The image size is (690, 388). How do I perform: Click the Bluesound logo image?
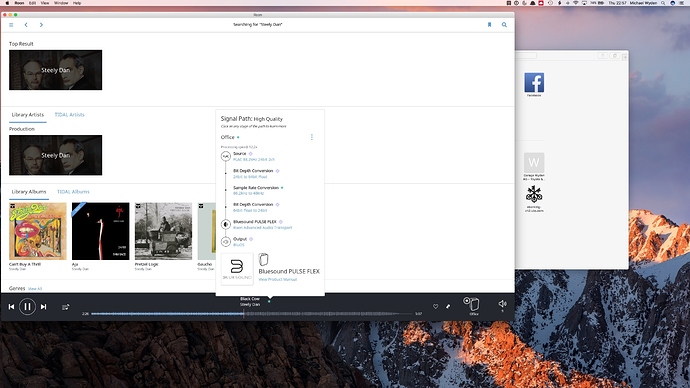point(237,269)
